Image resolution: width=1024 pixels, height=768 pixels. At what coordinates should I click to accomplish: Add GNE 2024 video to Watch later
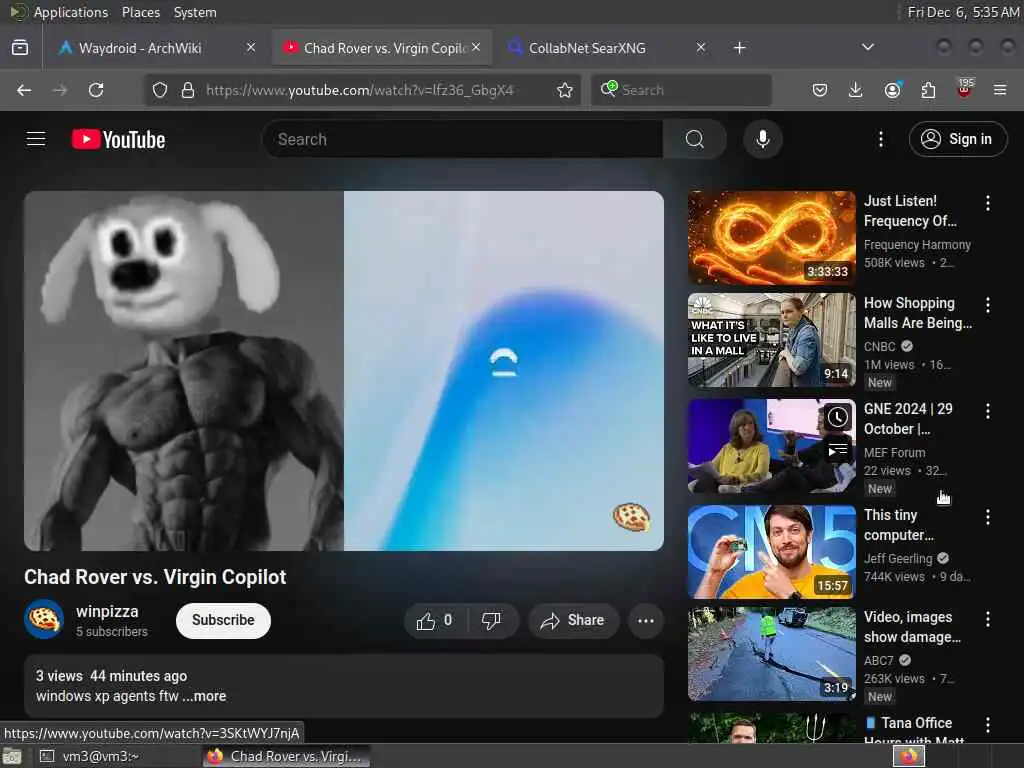tap(837, 417)
